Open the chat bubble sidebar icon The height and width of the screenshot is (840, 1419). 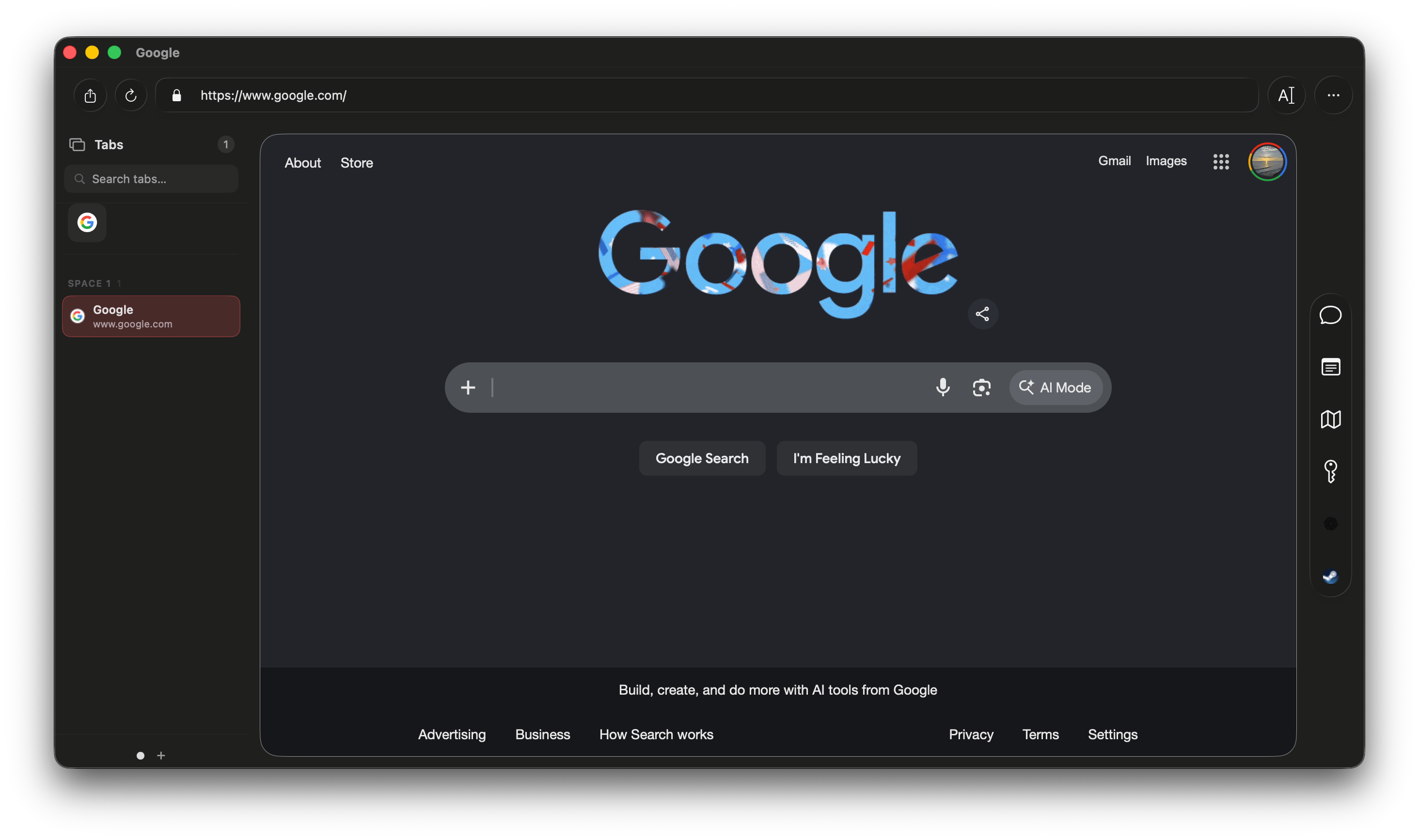point(1330,315)
